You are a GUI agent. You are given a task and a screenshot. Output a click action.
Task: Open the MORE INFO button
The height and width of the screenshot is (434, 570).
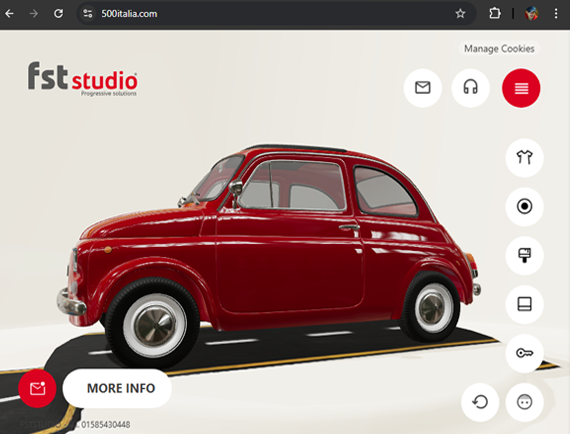tap(117, 388)
